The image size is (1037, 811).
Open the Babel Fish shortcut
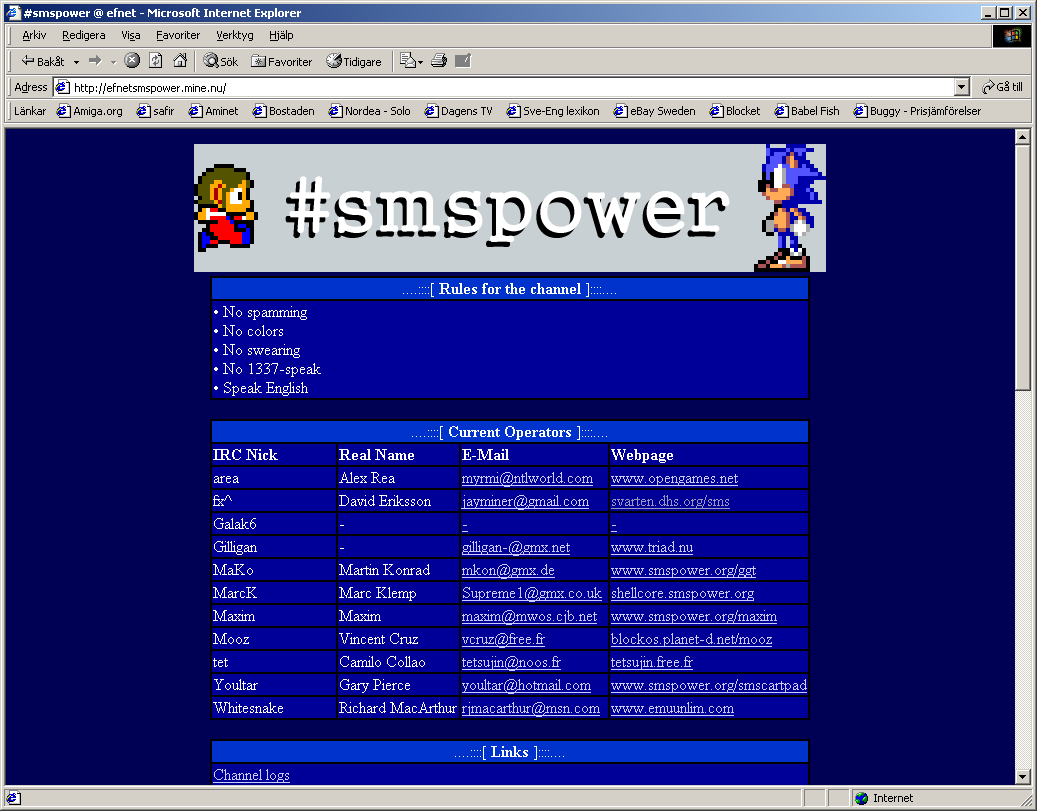(807, 111)
